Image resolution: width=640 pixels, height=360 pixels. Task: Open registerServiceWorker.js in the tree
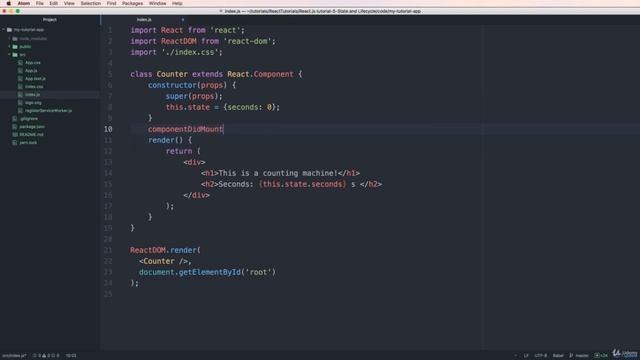coord(48,111)
